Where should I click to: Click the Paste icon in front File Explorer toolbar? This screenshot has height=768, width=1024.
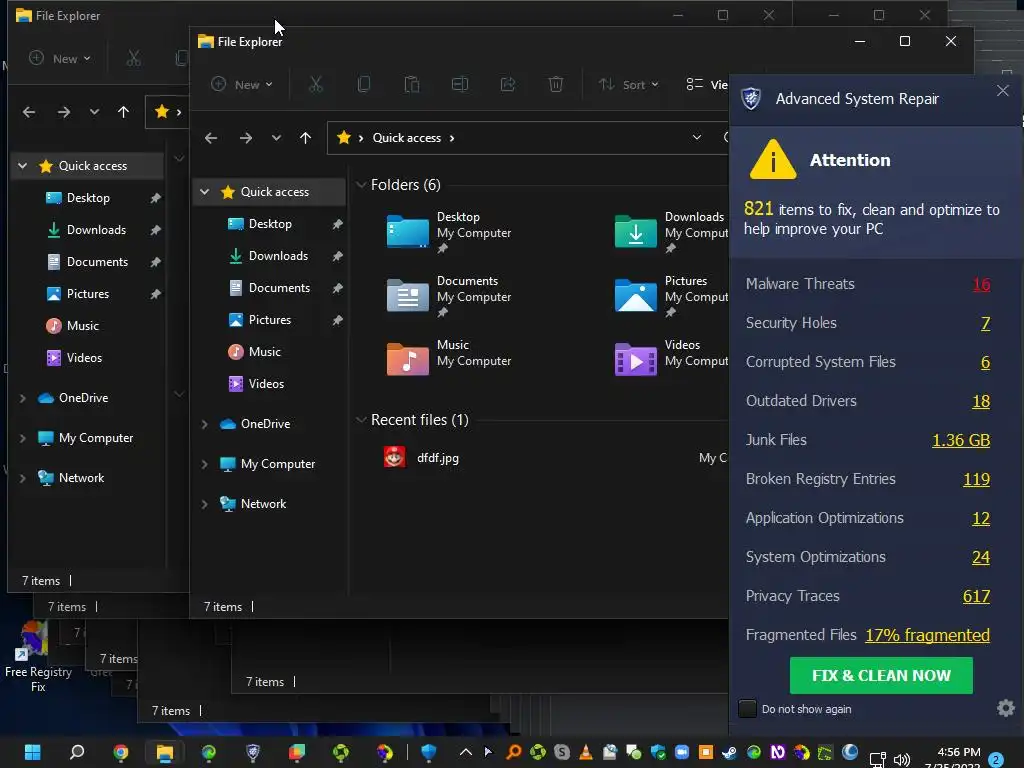click(411, 84)
